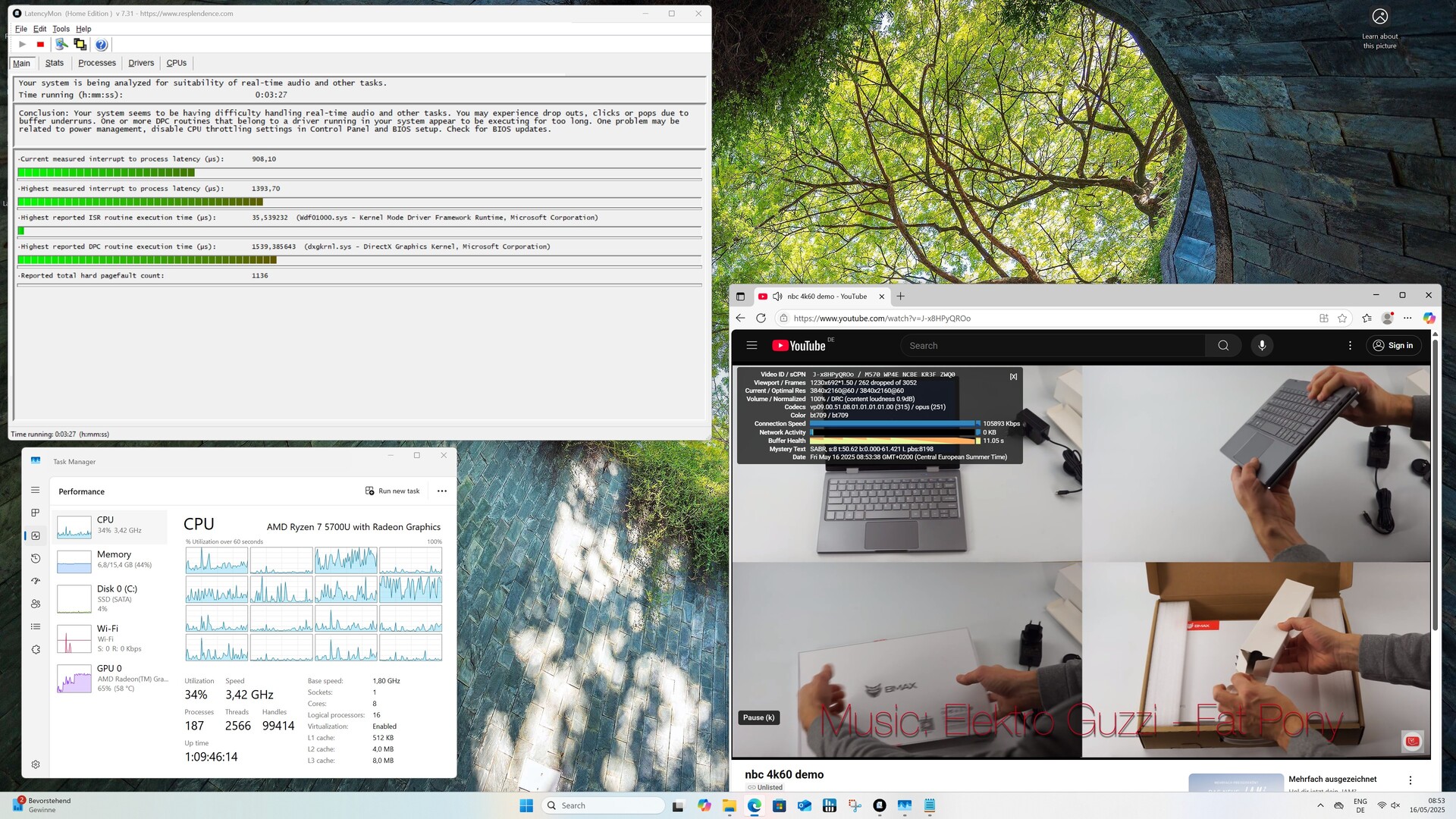Open YouTube three-dot settings menu in header

pos(1350,346)
